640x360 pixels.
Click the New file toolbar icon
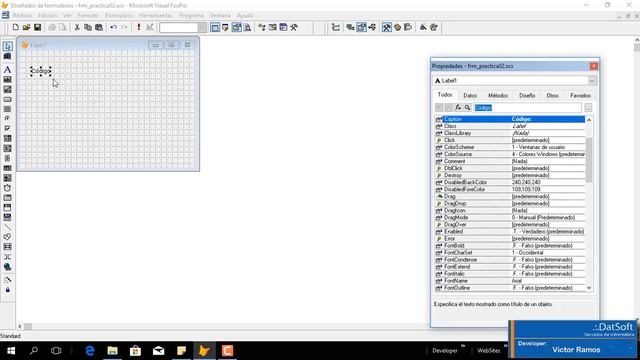pos(16,27)
